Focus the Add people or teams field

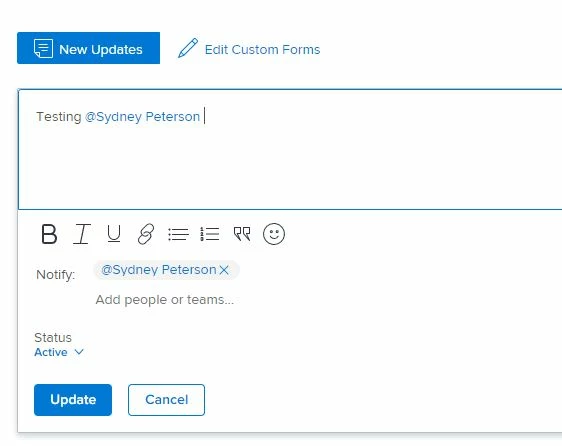[x=165, y=300]
